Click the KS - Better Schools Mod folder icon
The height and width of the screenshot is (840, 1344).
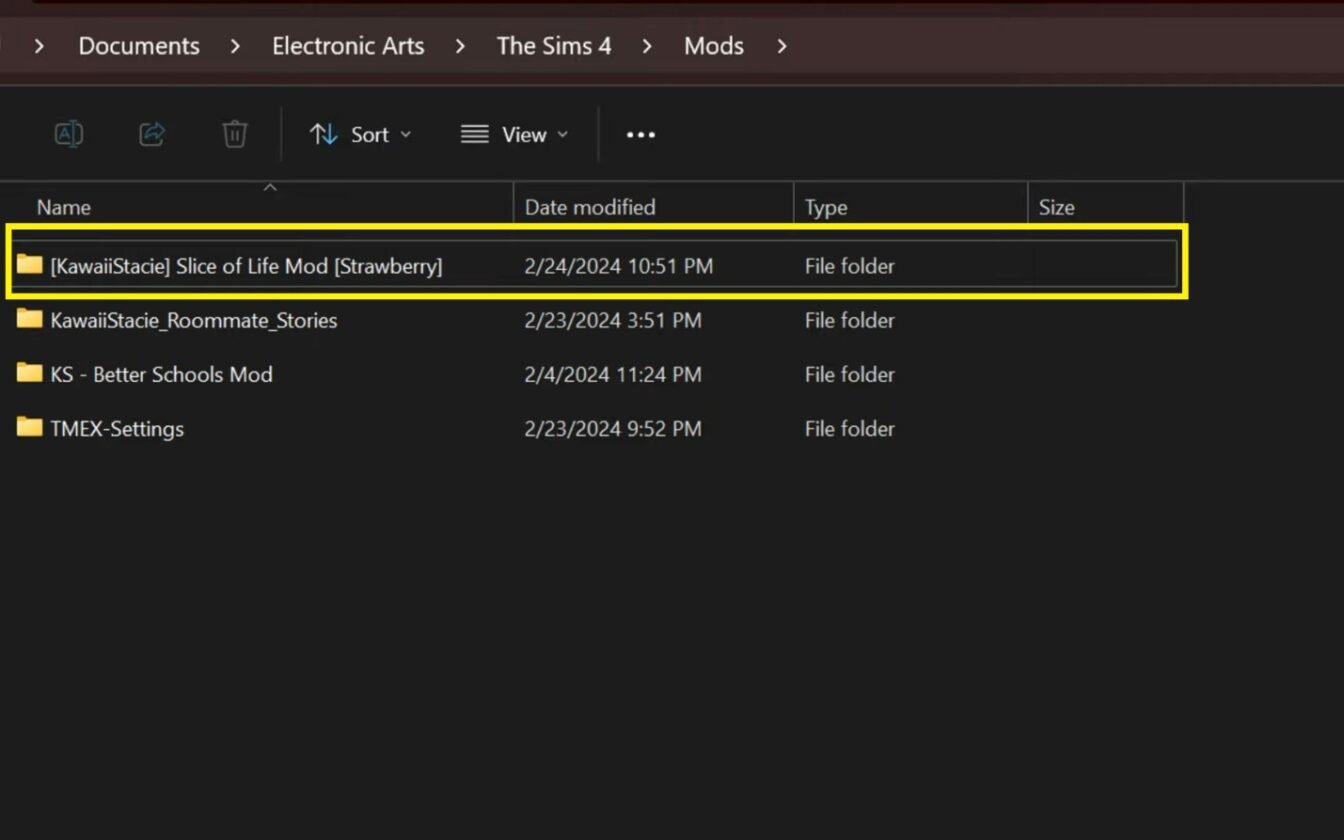30,373
